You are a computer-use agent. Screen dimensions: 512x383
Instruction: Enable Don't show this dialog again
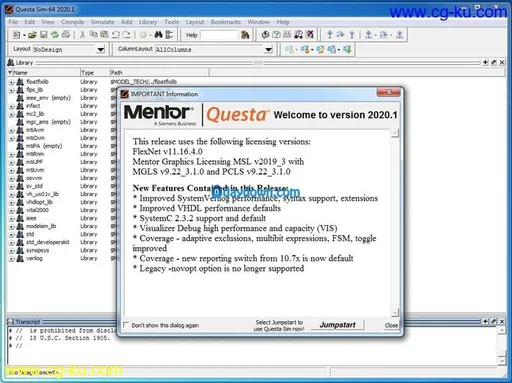[126, 325]
